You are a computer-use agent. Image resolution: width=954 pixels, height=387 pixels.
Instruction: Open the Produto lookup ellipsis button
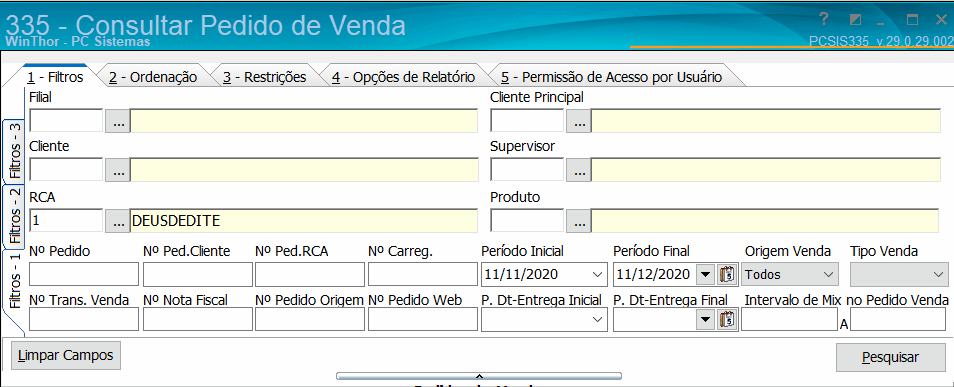coord(579,221)
